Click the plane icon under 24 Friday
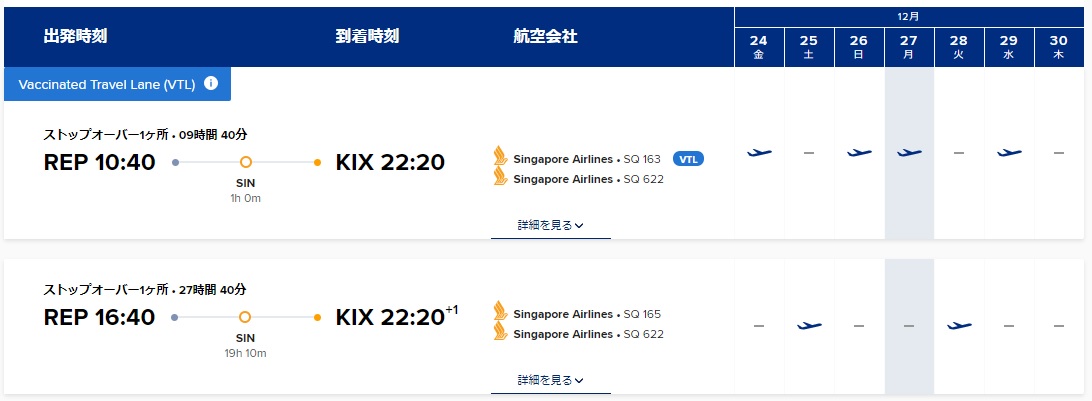Viewport: 1092px width, 401px height. pyautogui.click(x=759, y=153)
